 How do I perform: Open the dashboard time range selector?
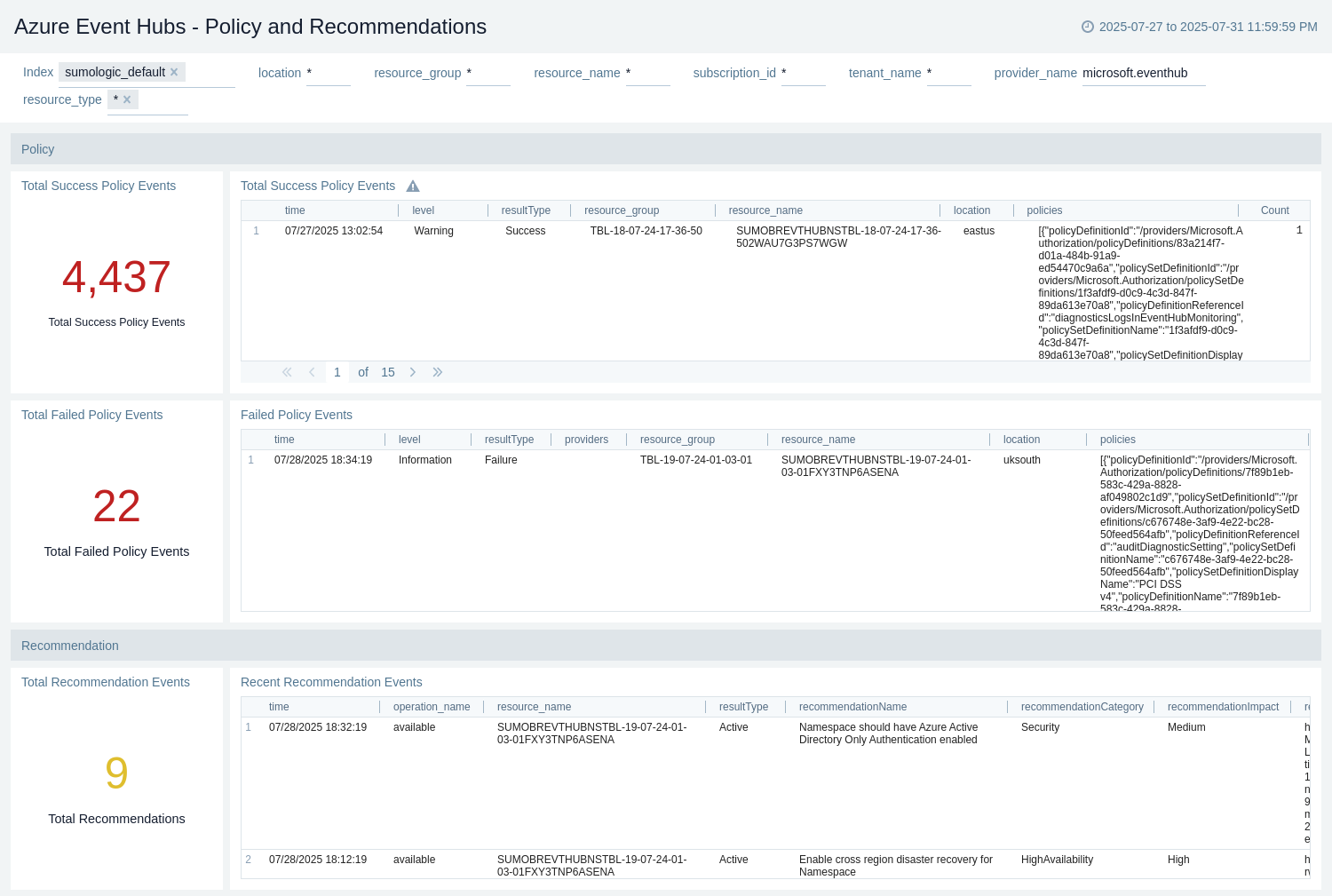click(x=1199, y=27)
